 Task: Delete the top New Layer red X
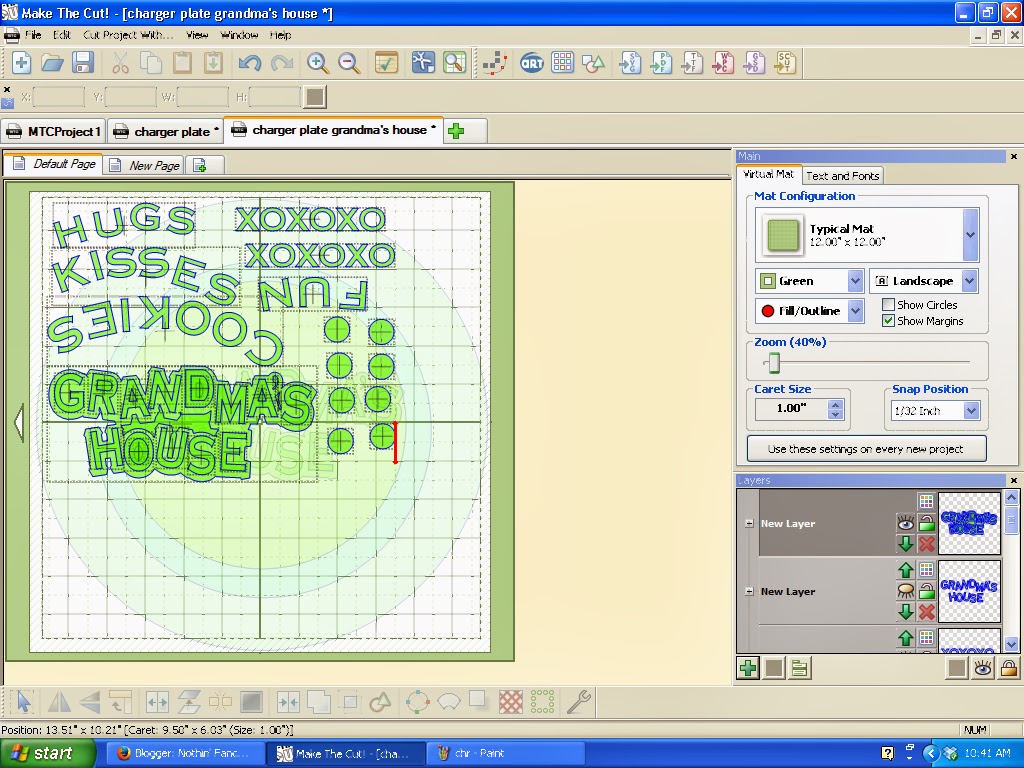[x=926, y=543]
